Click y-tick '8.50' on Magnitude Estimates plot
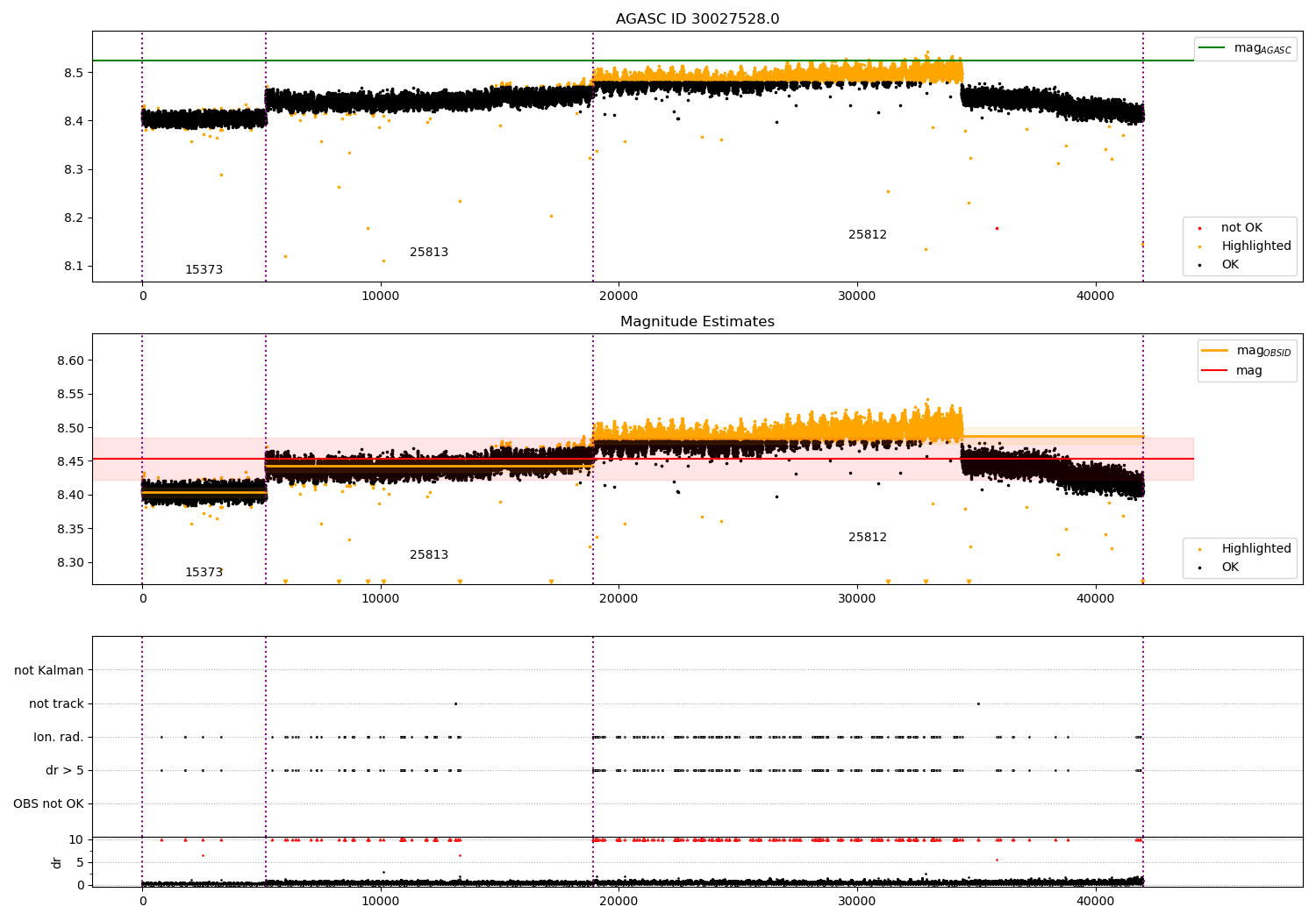 [x=70, y=428]
